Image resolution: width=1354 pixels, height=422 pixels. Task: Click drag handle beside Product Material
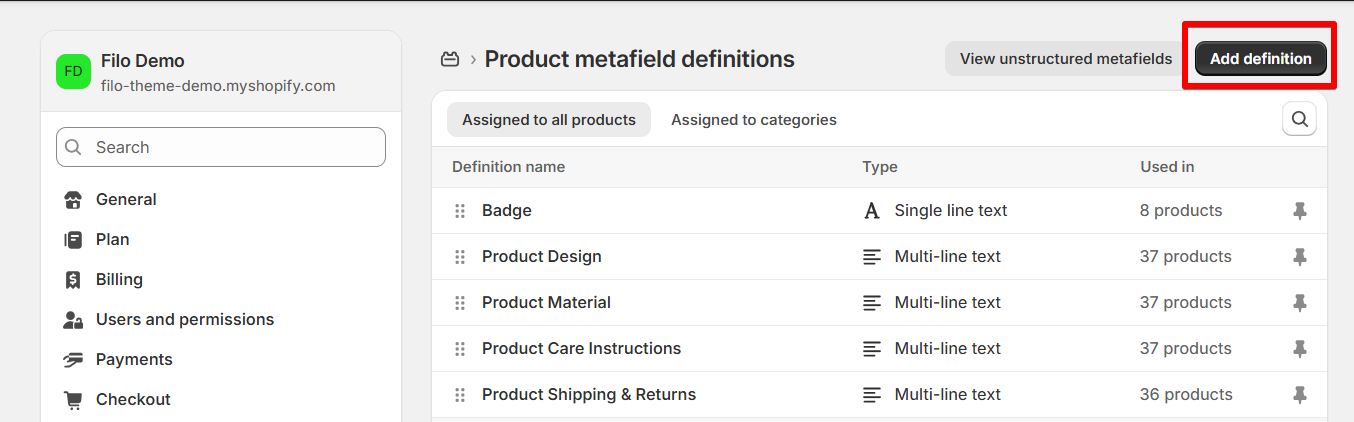pyautogui.click(x=460, y=303)
